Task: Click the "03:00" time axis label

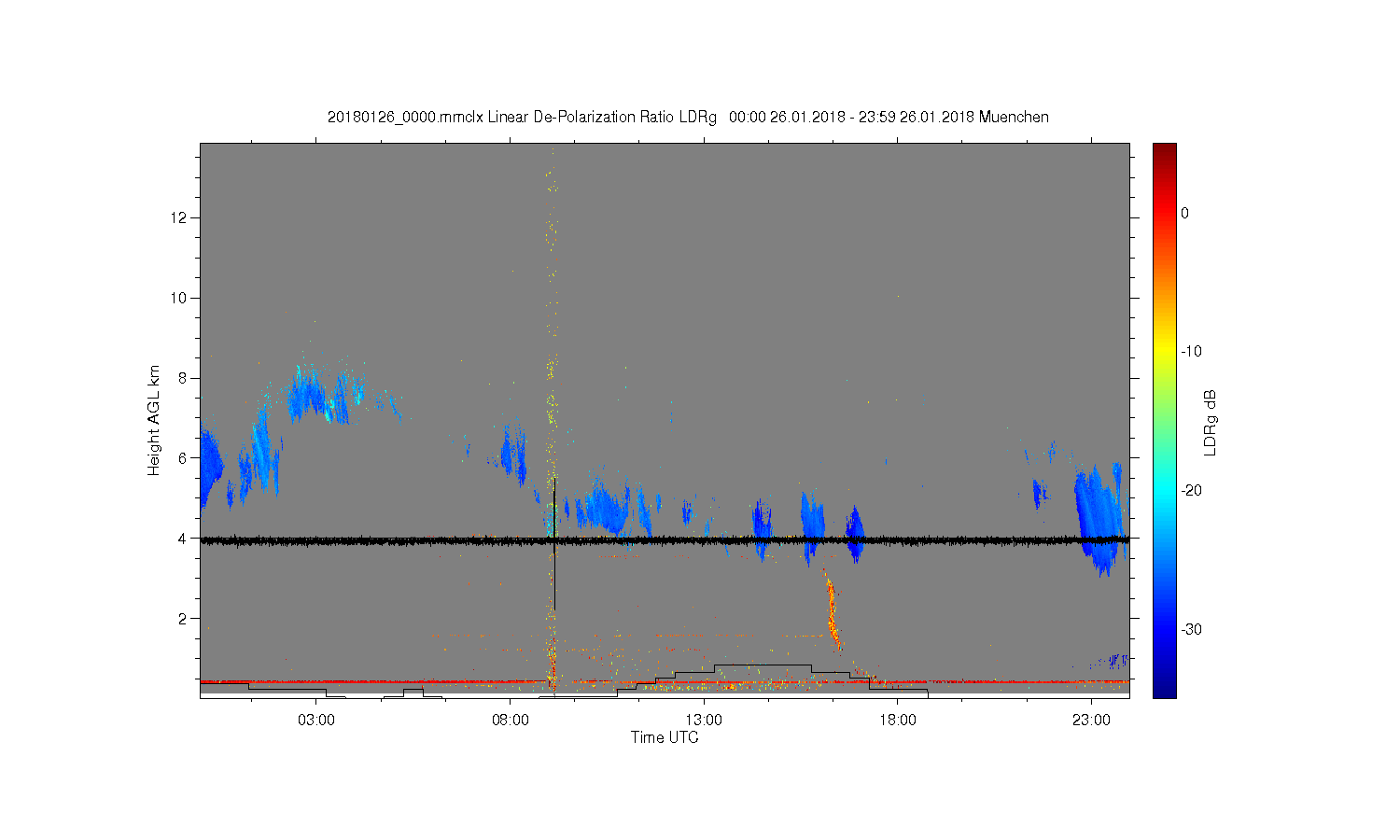Action: (316, 721)
